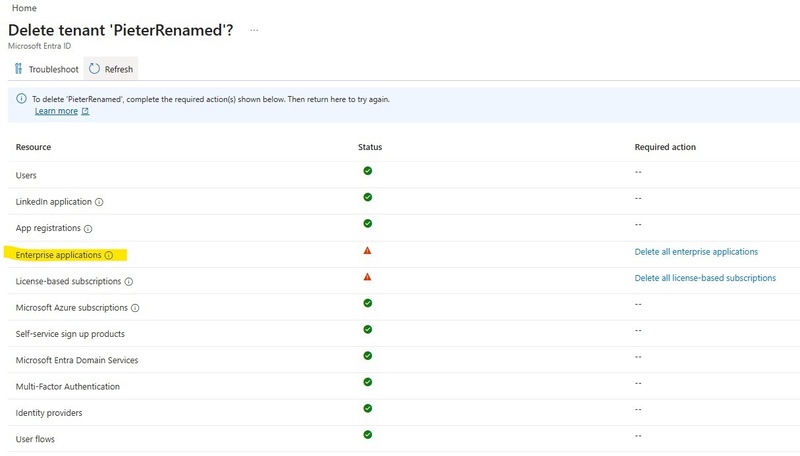Click info icon beside Enterprise applications
The image size is (800, 456).
pos(109,255)
